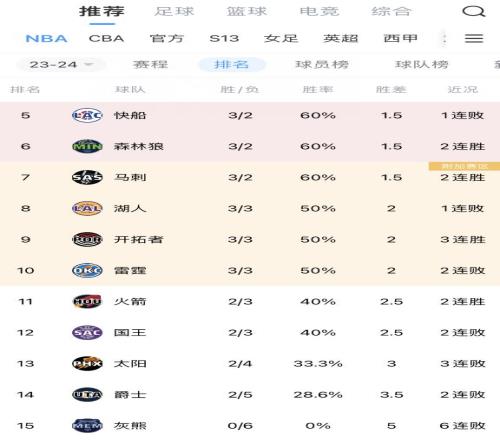This screenshot has height=440, width=500.
Task: Switch to the 篮球 top tab
Action: click(x=247, y=12)
